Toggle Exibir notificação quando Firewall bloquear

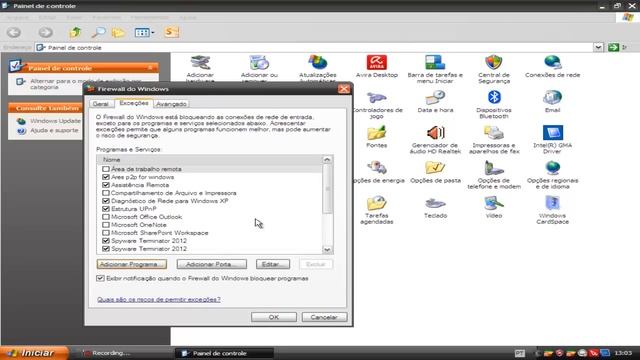tap(100, 278)
